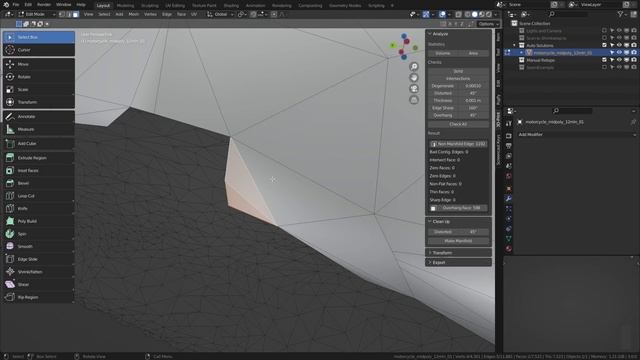The image size is (640, 360).
Task: Choose the Measure tool
Action: (39, 129)
